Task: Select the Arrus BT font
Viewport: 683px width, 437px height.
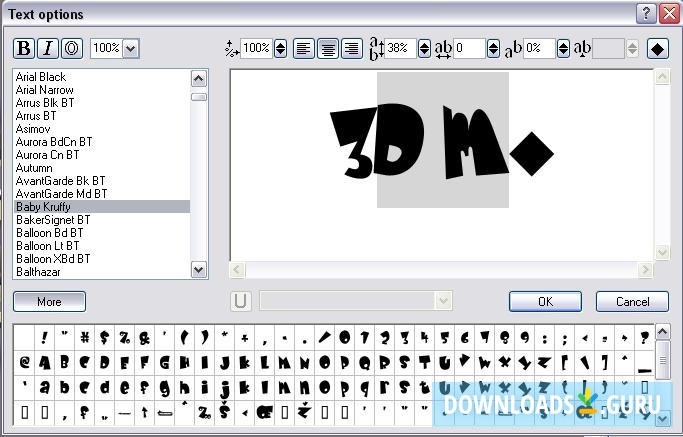Action: [101, 116]
